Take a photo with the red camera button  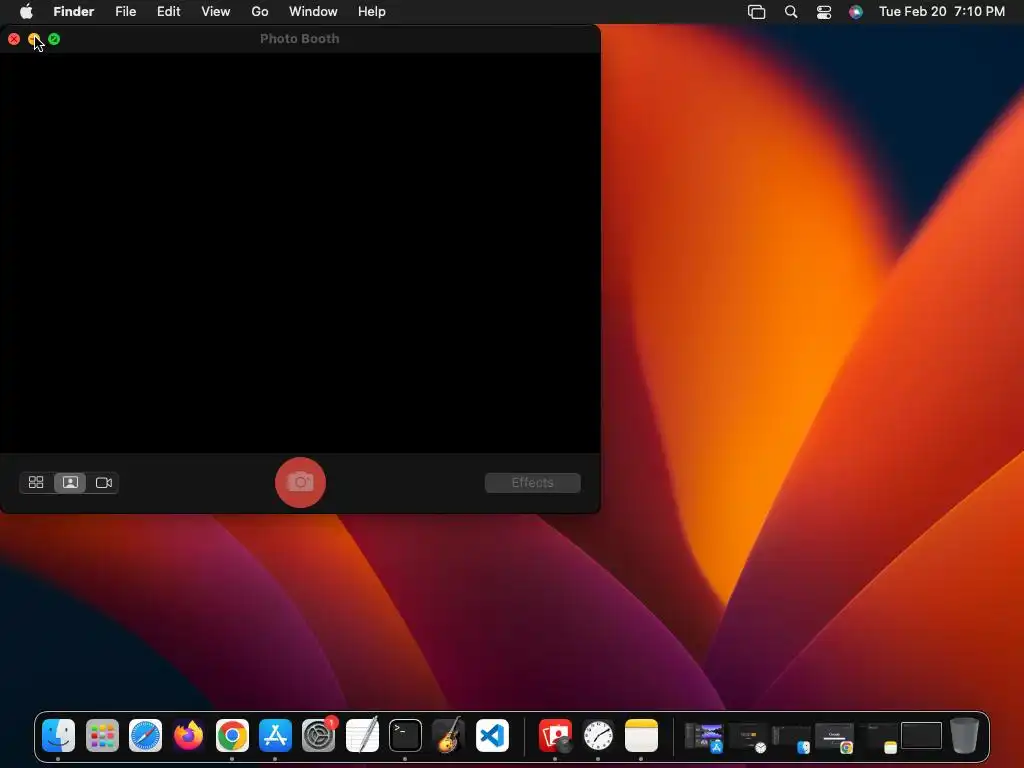pyautogui.click(x=300, y=483)
